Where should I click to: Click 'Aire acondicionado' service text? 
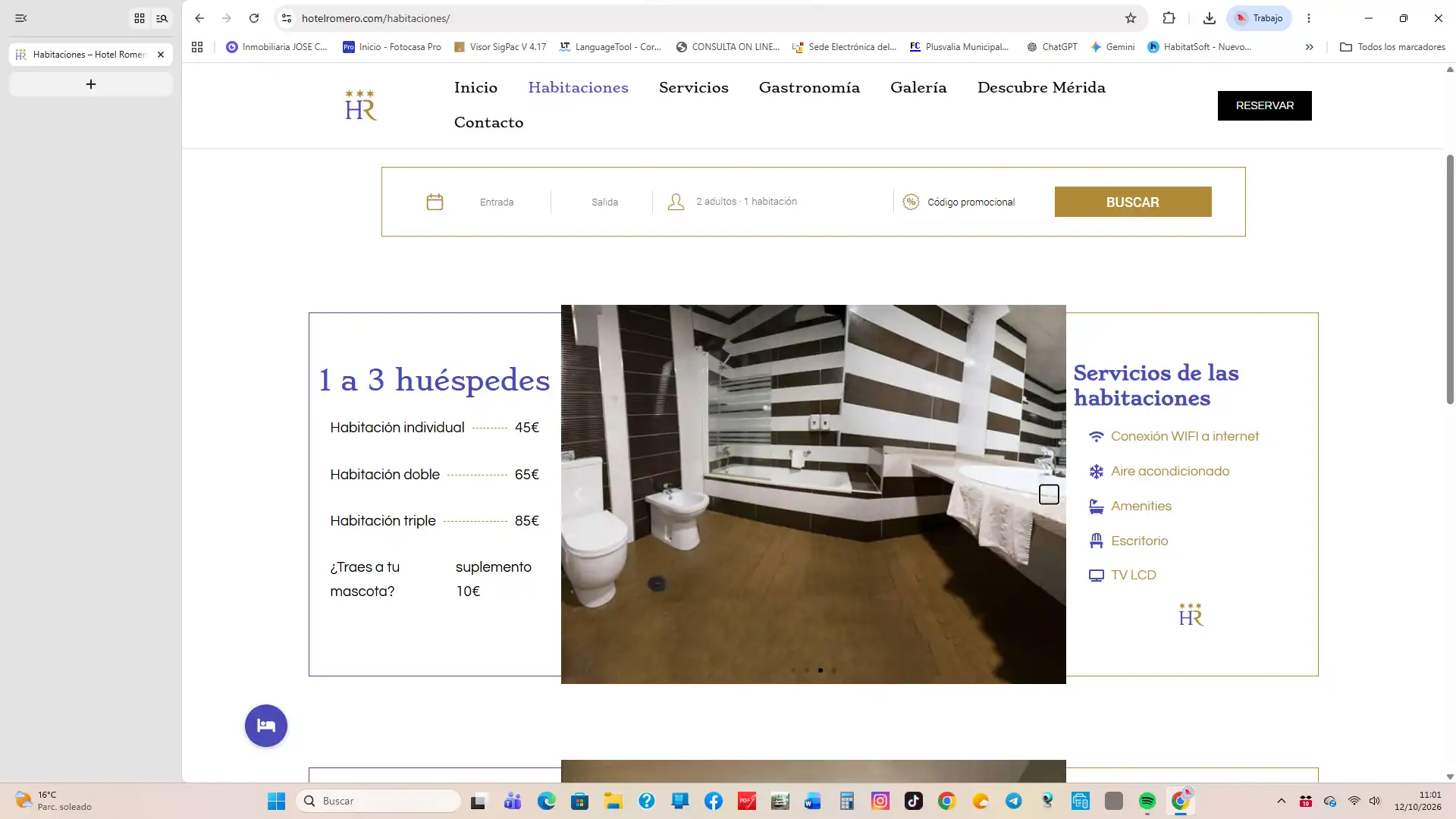point(1170,471)
